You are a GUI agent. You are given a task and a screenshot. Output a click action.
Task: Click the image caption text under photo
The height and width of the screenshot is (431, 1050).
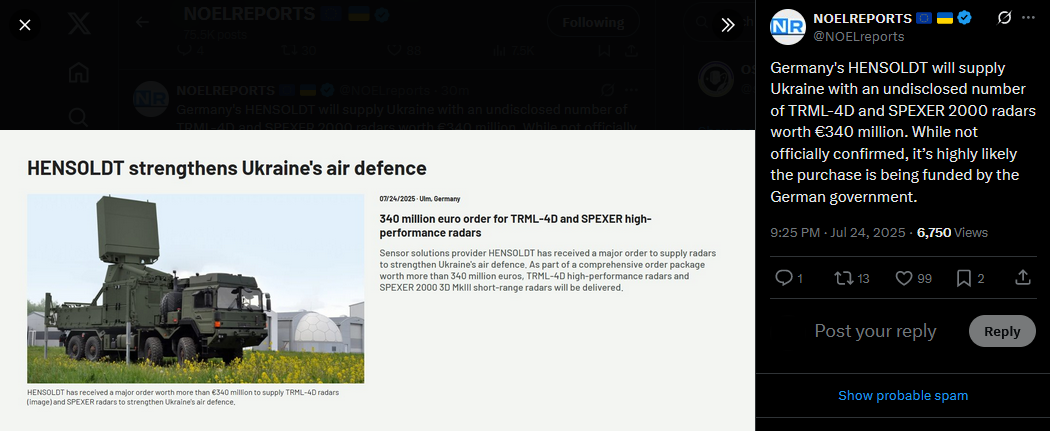(x=183, y=397)
